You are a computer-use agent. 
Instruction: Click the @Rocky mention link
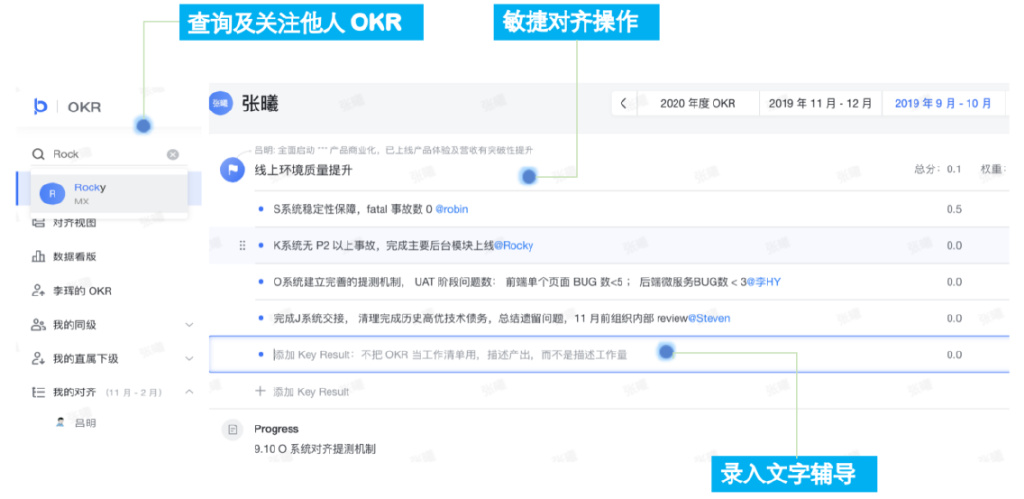tap(513, 246)
